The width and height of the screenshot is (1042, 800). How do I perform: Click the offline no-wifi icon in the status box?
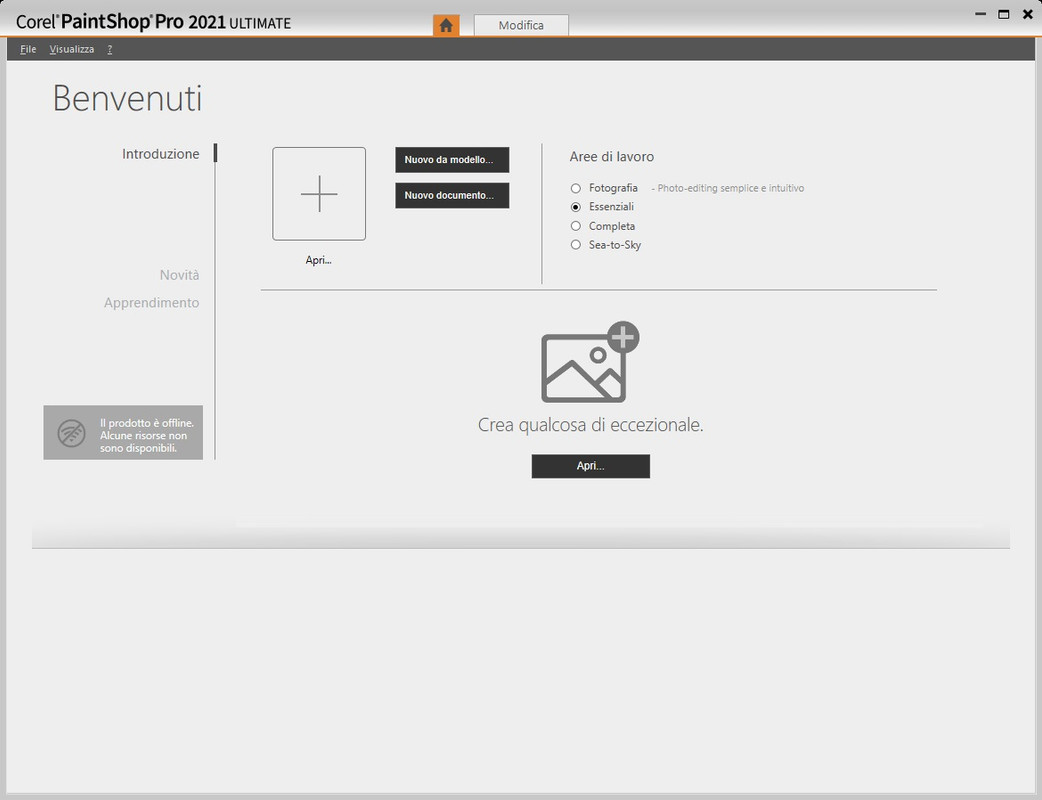click(x=71, y=433)
